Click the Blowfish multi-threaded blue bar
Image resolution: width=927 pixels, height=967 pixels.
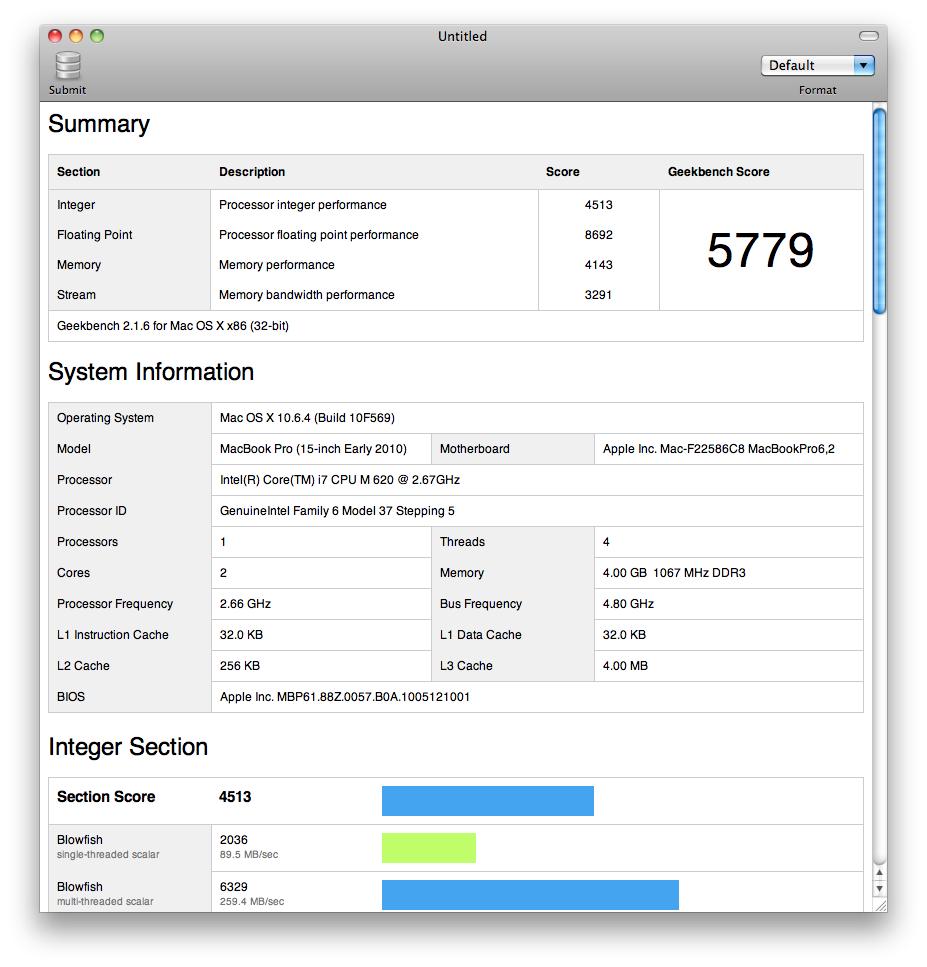(530, 895)
